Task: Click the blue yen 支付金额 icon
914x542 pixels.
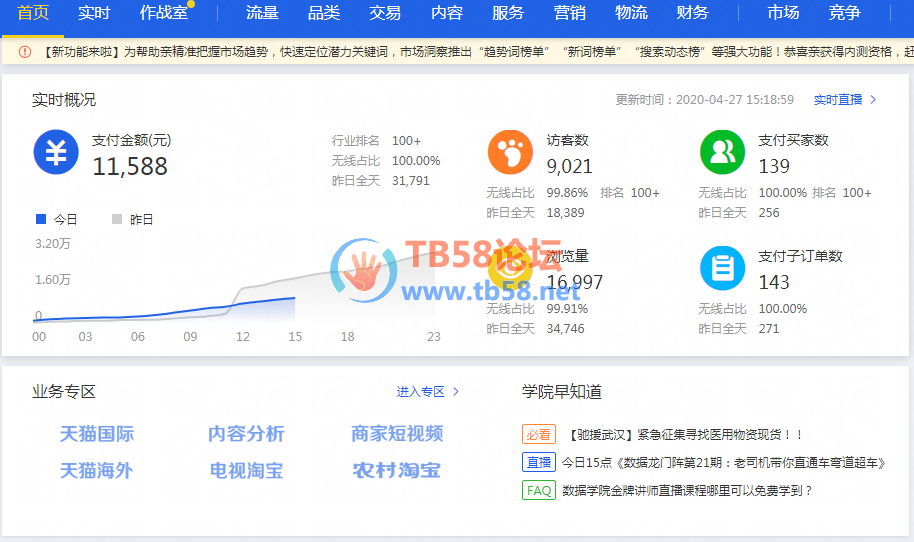Action: tap(56, 152)
